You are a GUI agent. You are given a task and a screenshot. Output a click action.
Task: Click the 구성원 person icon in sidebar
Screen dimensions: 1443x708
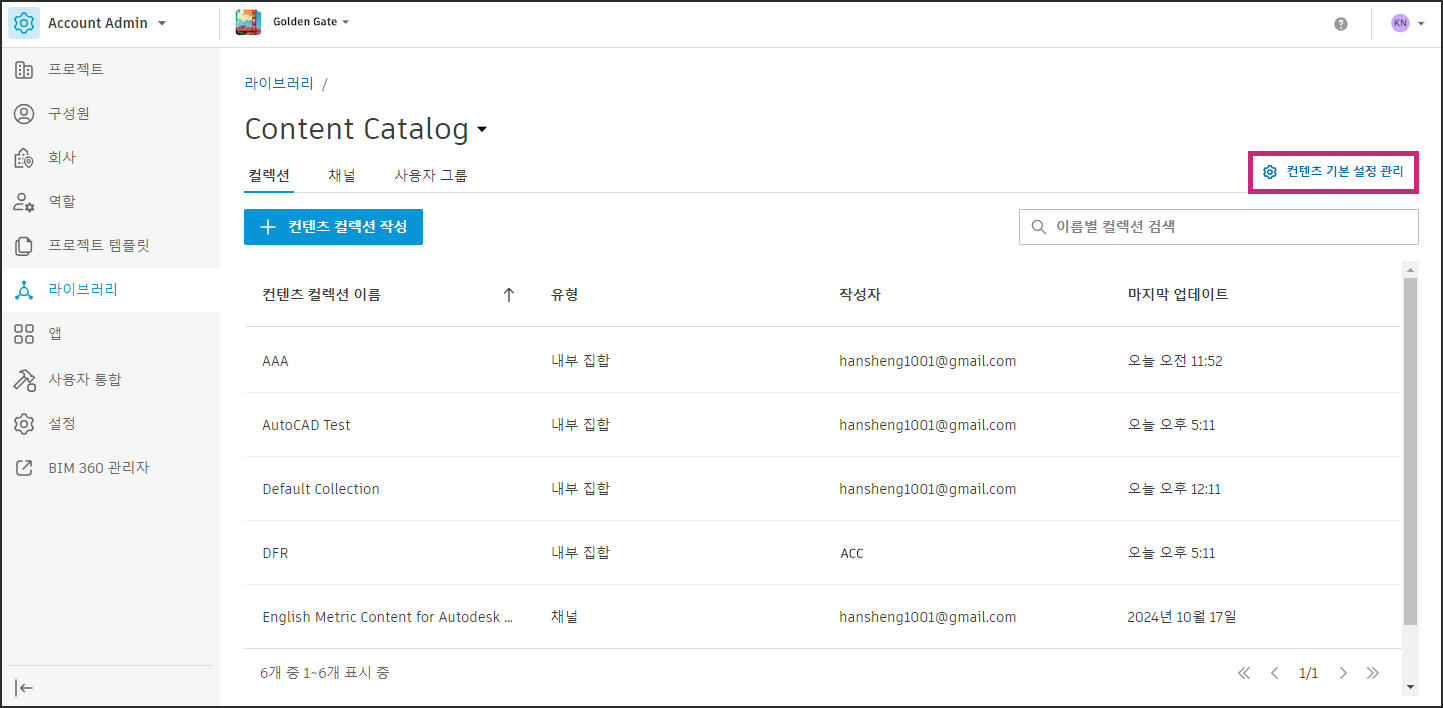click(24, 114)
